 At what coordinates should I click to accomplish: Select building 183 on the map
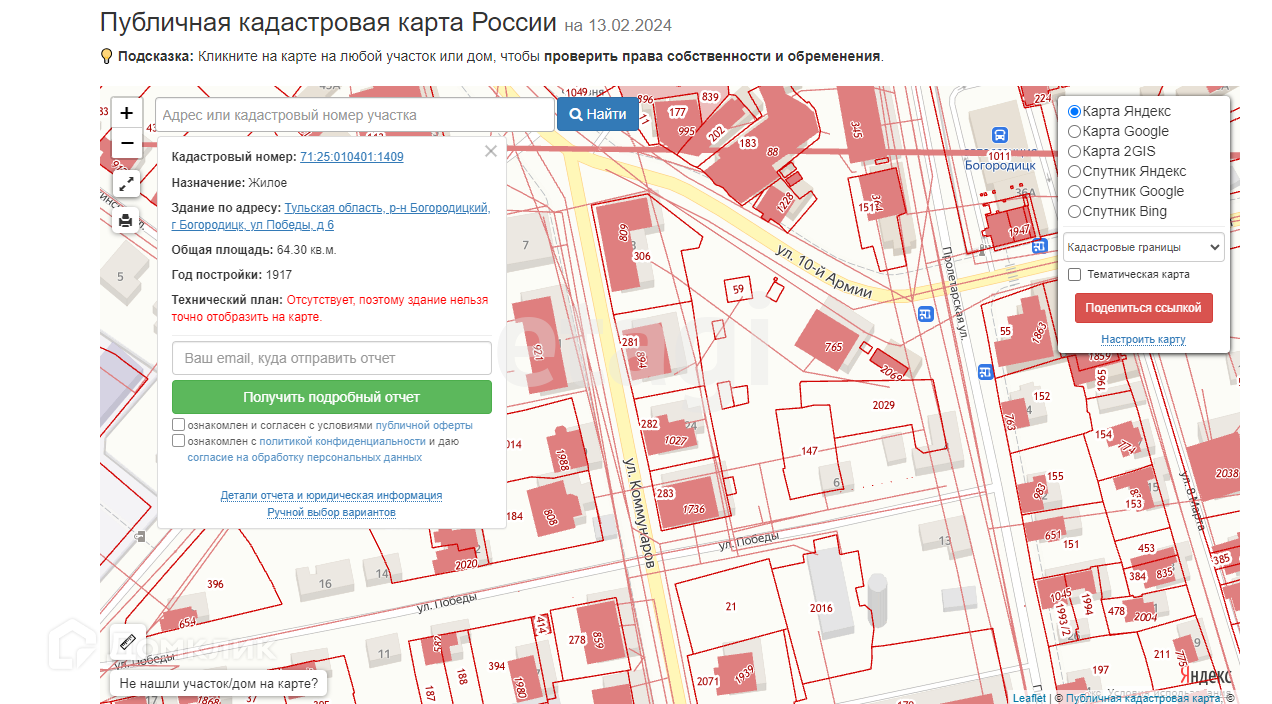tap(747, 143)
